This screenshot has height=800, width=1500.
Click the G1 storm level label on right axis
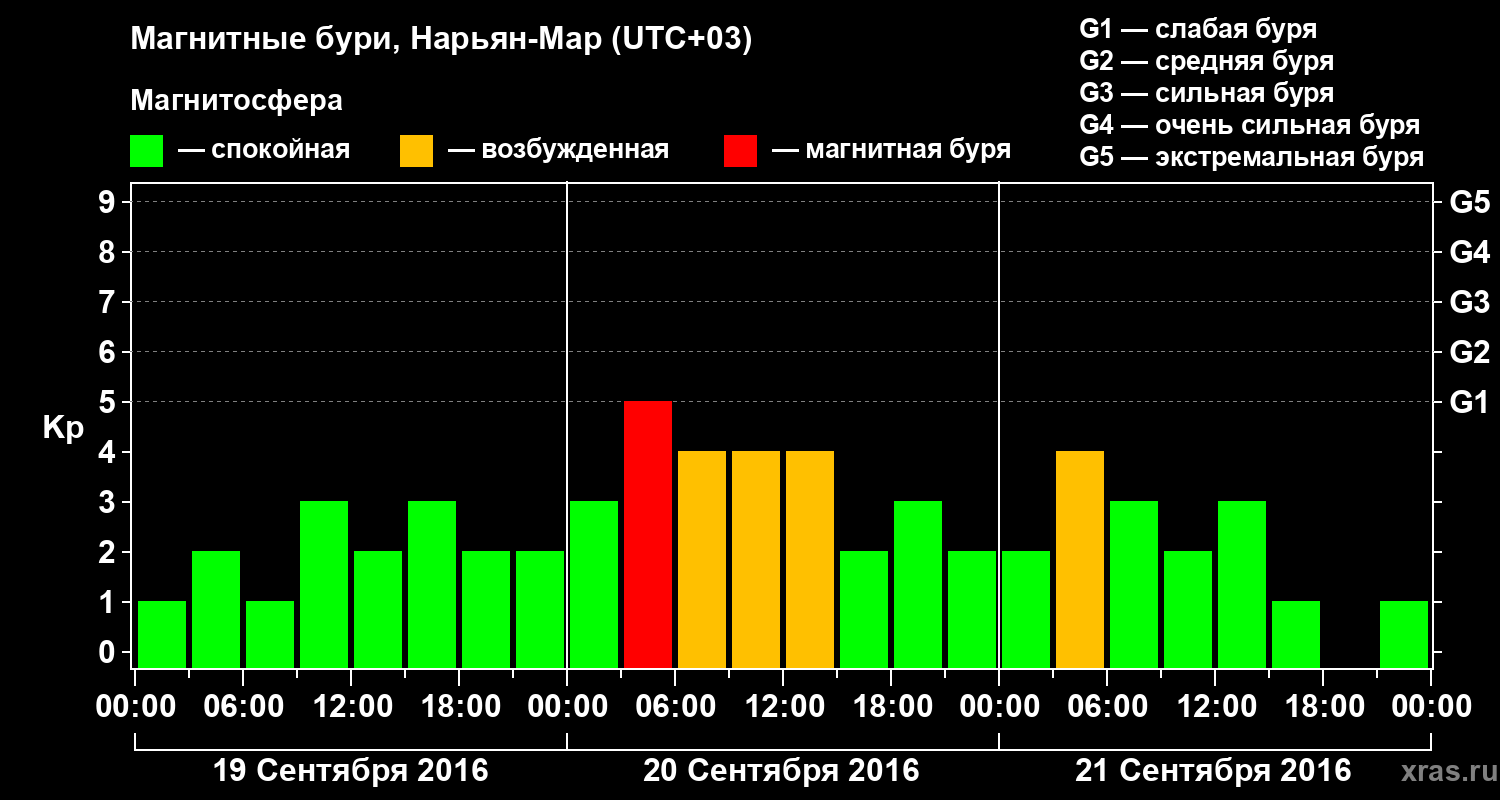point(1469,402)
